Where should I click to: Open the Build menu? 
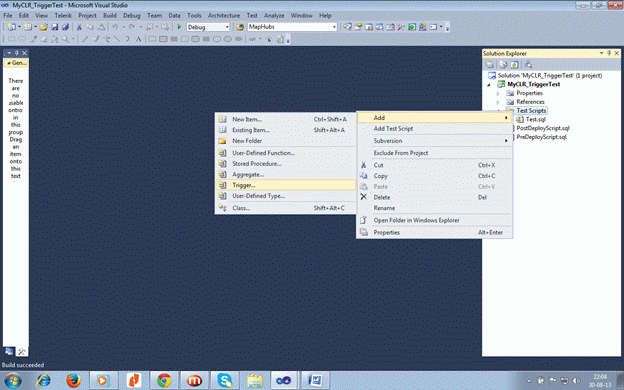click(x=110, y=16)
